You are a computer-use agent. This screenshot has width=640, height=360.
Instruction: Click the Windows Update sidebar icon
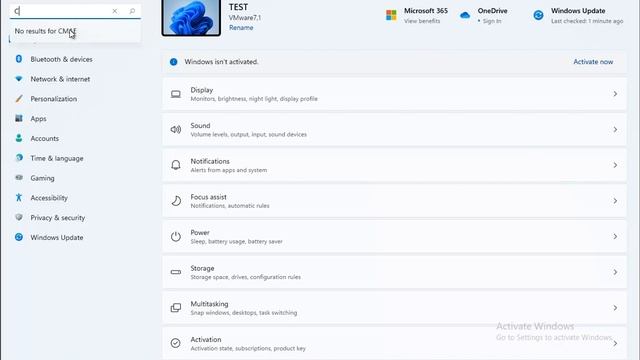(x=19, y=237)
